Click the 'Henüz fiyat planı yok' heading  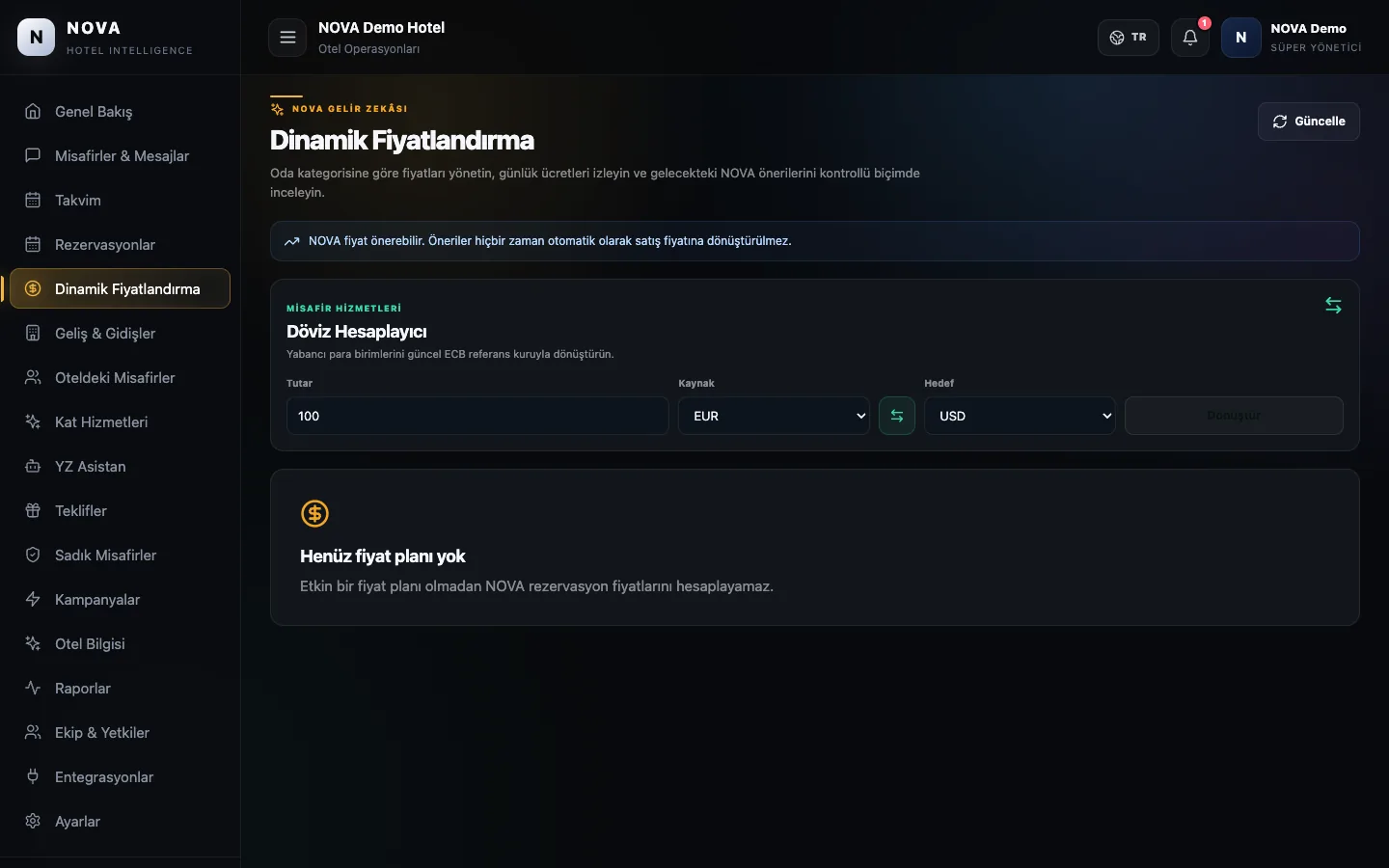(x=383, y=556)
